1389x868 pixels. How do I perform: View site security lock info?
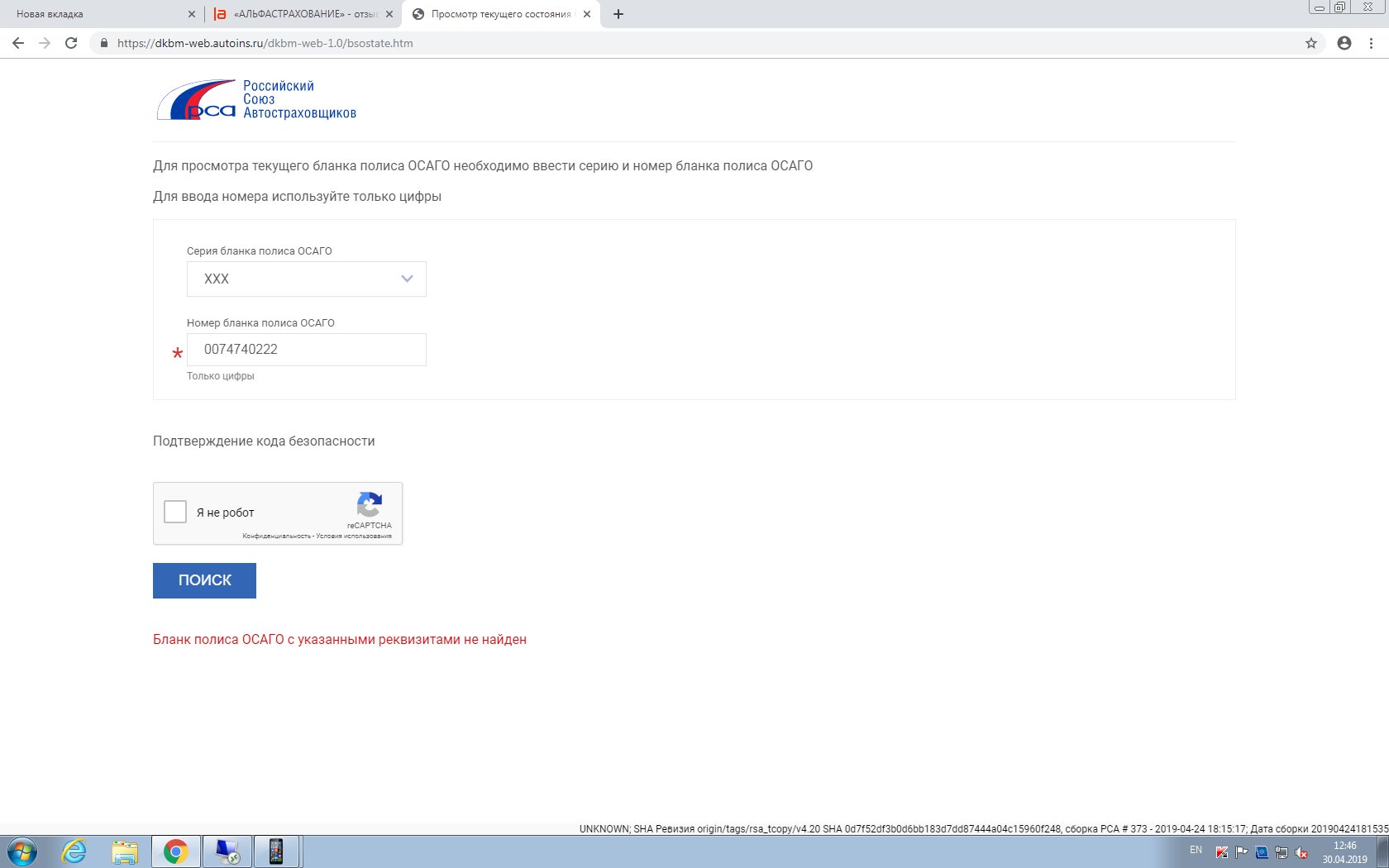[103, 43]
